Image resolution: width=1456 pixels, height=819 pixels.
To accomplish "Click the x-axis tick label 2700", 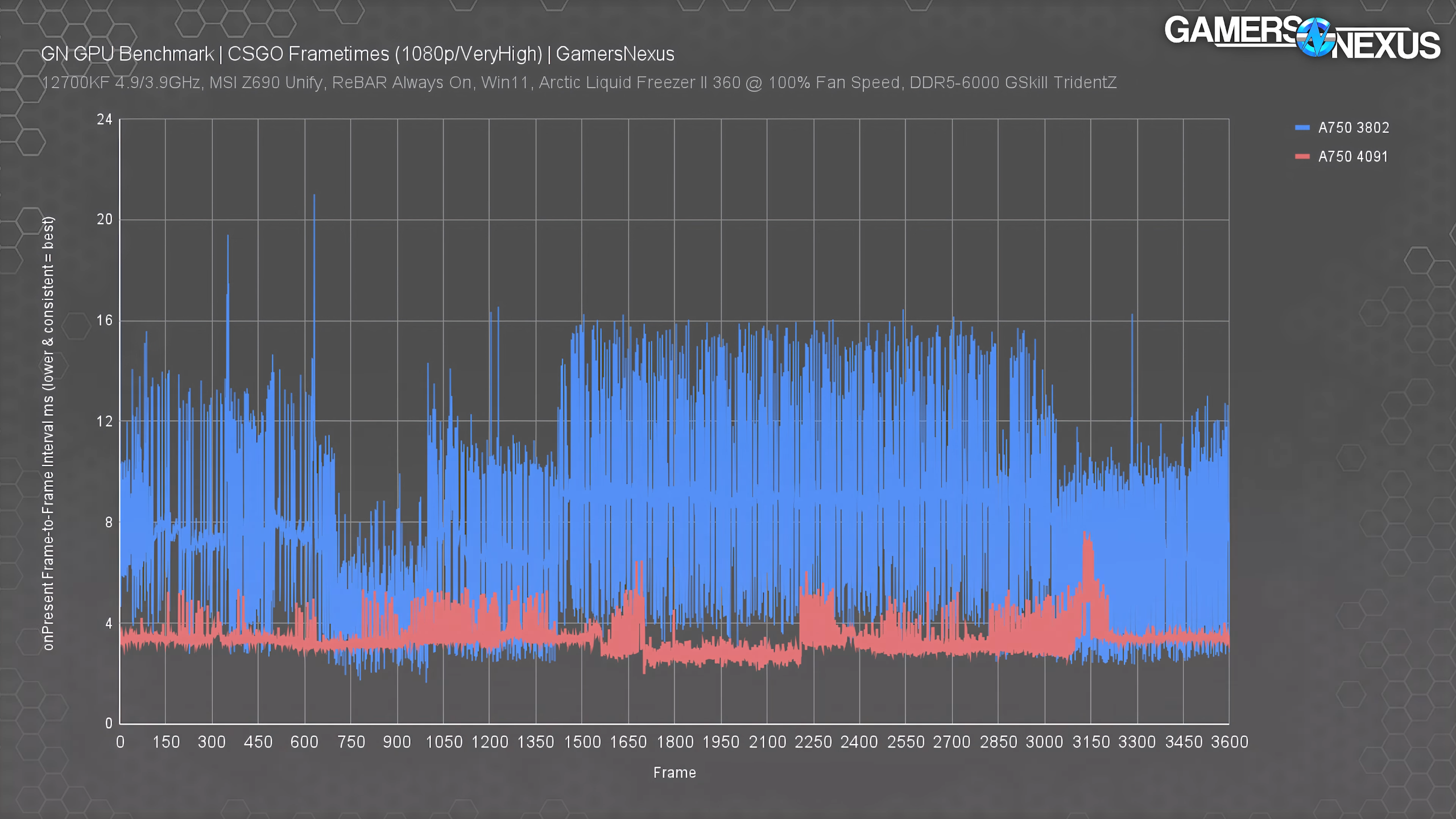I will click(x=952, y=742).
